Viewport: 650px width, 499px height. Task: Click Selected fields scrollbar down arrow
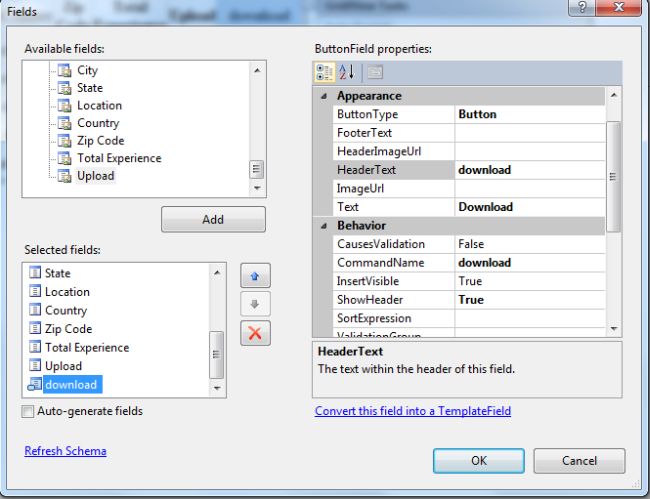point(217,388)
